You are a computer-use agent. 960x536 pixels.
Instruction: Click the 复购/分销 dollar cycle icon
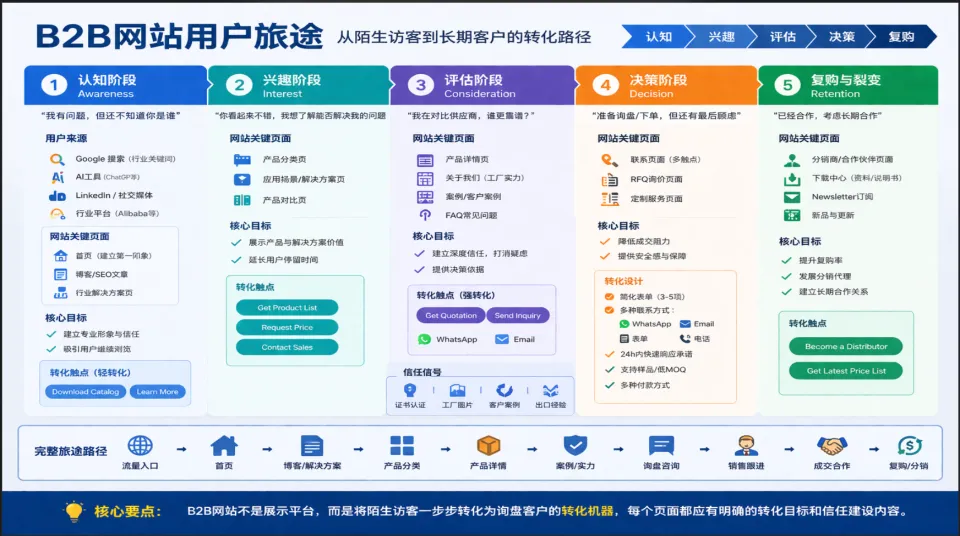coord(909,445)
